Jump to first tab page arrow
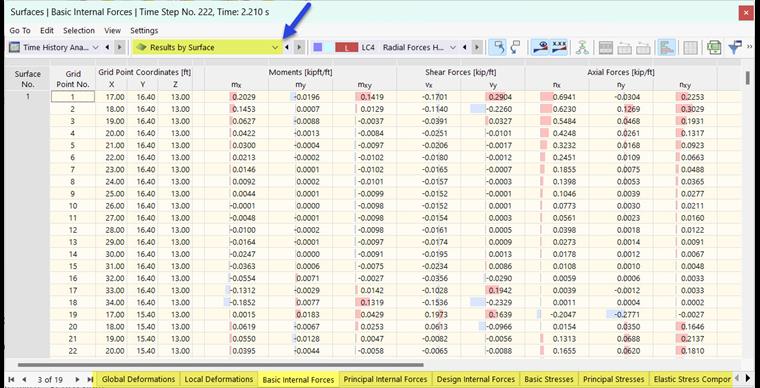Screen dimensions: 760x388 click(11, 379)
